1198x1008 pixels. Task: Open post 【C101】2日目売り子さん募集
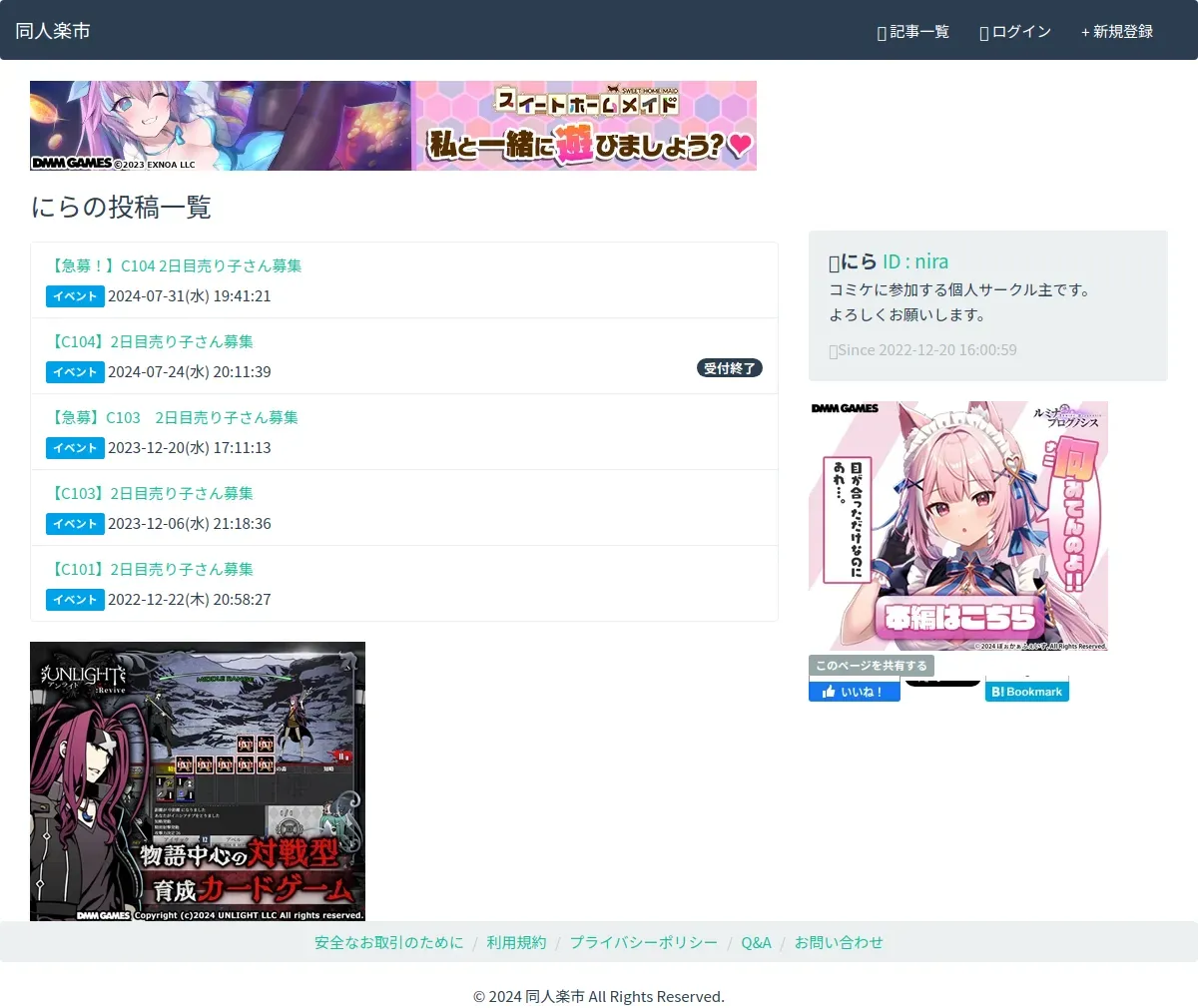tap(150, 569)
